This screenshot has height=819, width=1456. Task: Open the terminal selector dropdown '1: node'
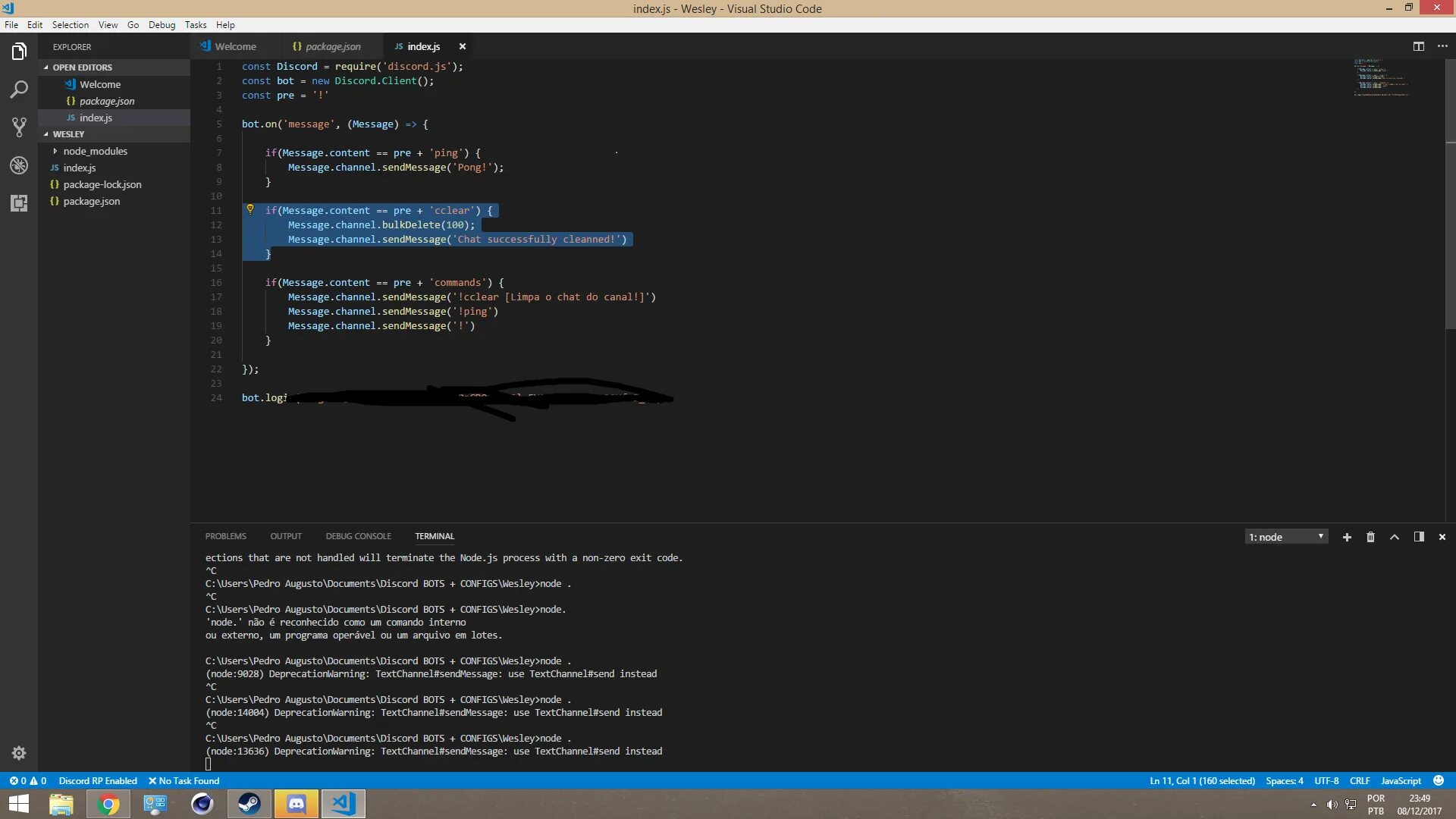point(1286,537)
